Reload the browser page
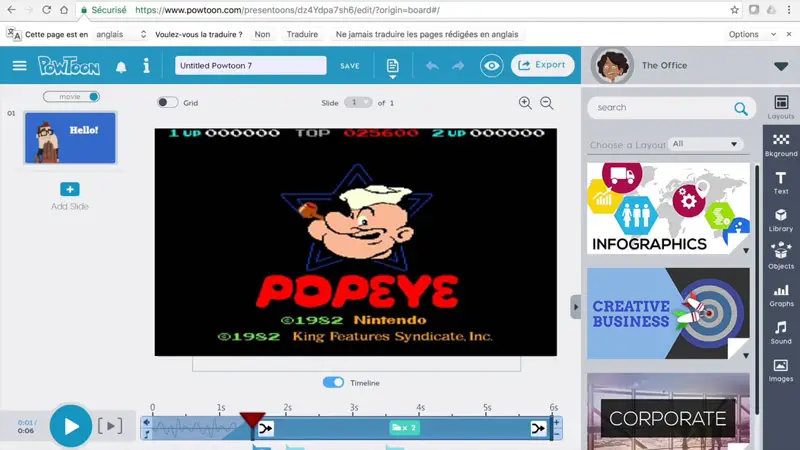 tap(46, 10)
